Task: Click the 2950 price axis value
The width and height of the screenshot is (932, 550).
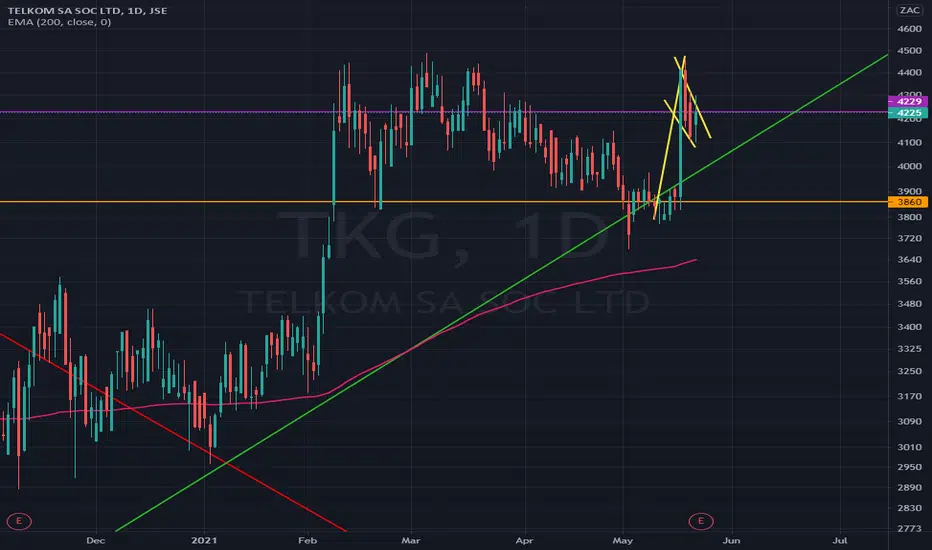Action: 909,467
